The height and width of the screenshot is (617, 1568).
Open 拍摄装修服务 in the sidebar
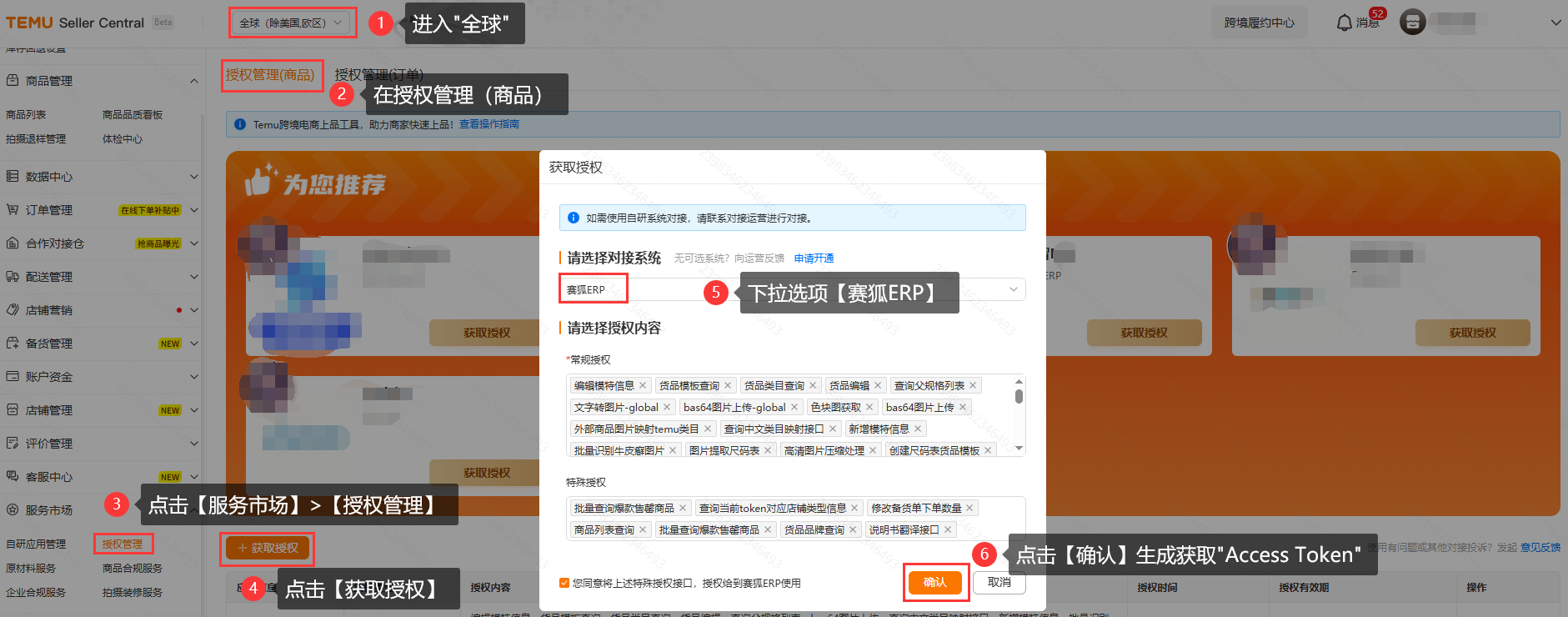click(x=133, y=593)
